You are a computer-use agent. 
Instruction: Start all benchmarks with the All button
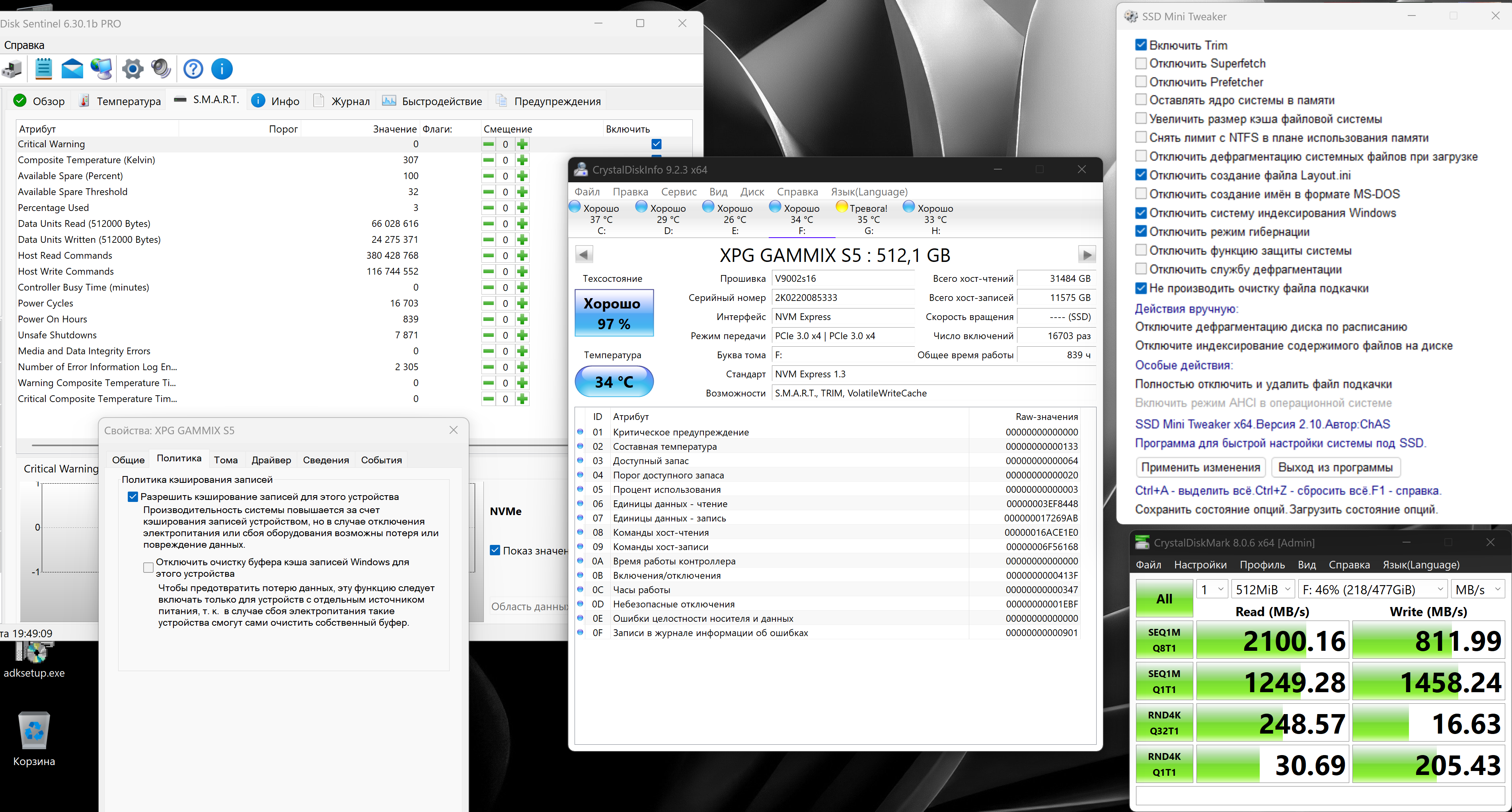tap(1164, 598)
